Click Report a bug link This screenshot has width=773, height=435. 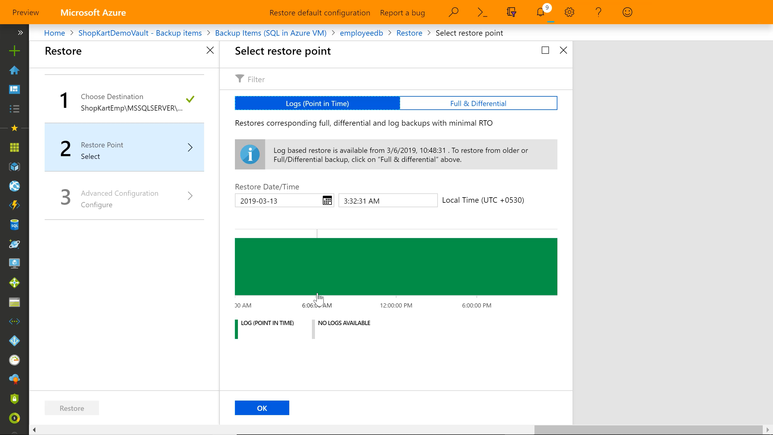point(402,13)
